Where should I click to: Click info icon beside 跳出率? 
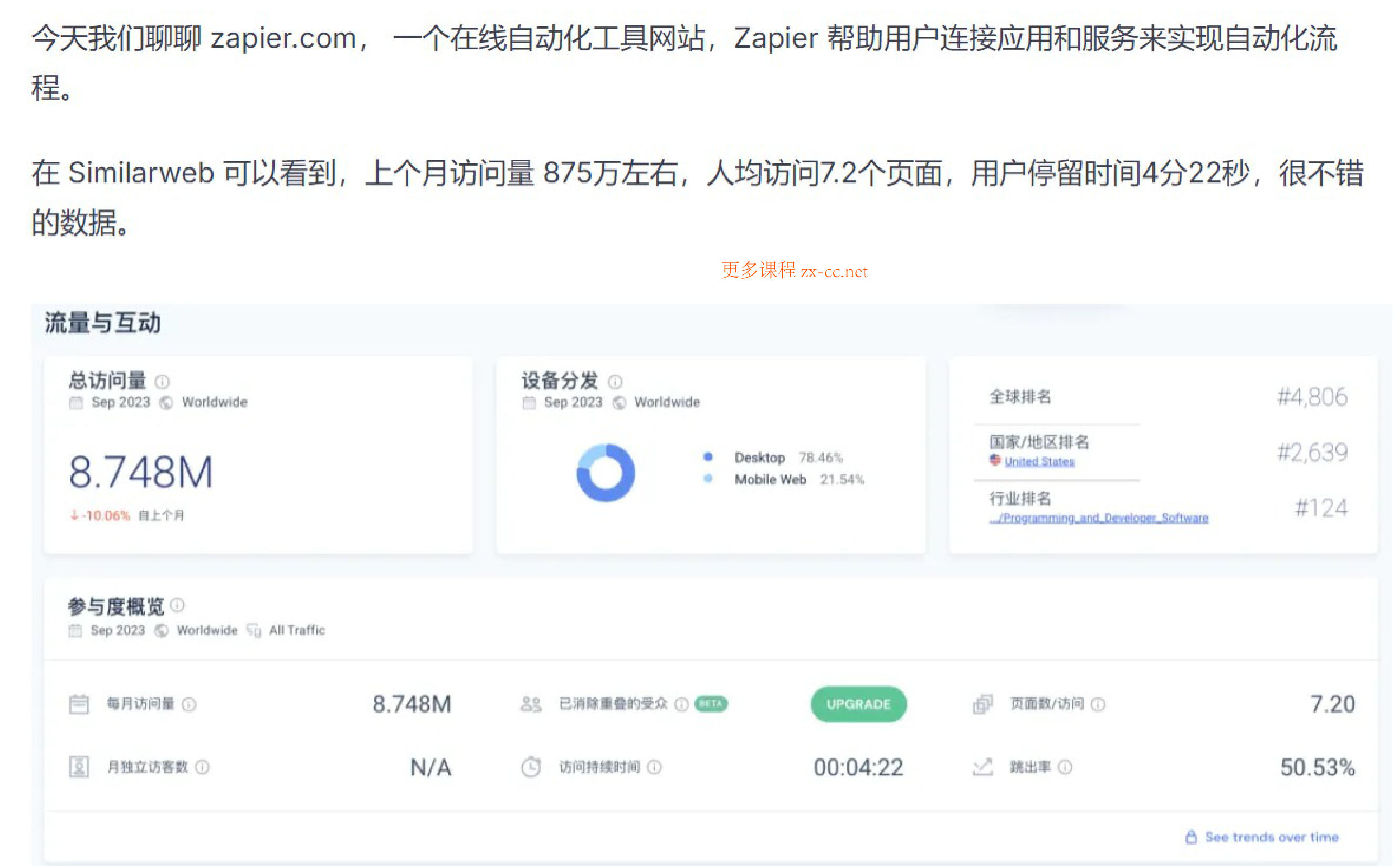[x=1065, y=767]
